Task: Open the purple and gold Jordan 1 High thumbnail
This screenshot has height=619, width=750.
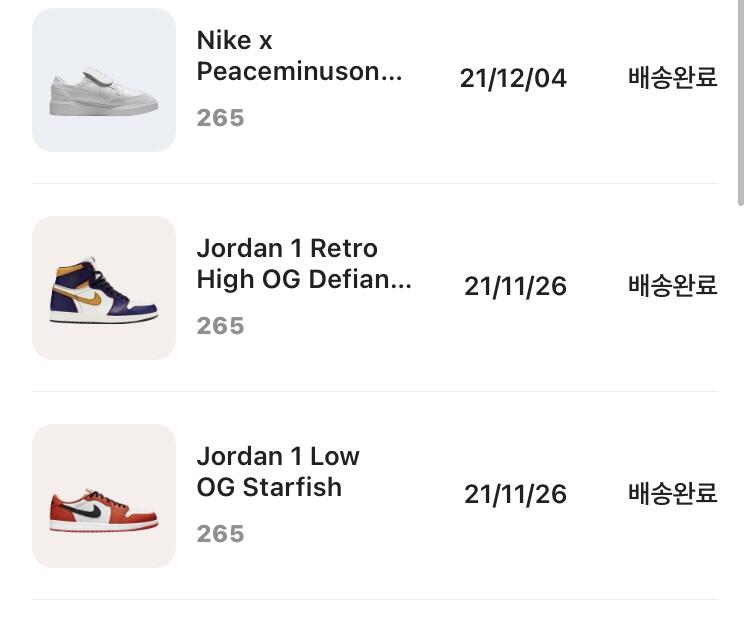Action: pyautogui.click(x=104, y=288)
